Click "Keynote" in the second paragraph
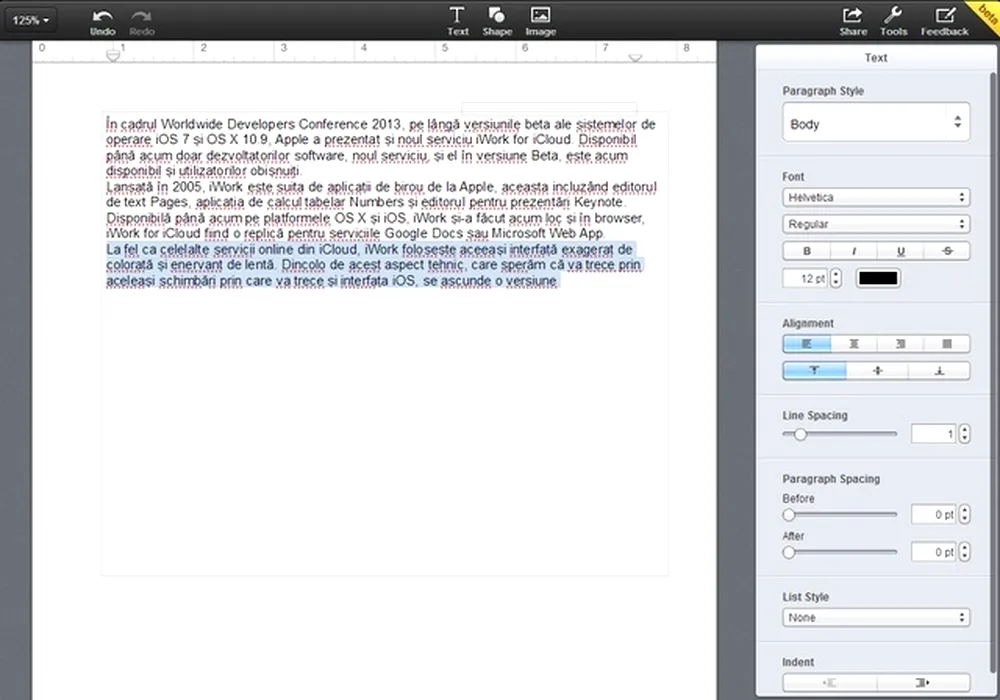Screen dimensions: 1000x700 pyautogui.click(x=598, y=202)
